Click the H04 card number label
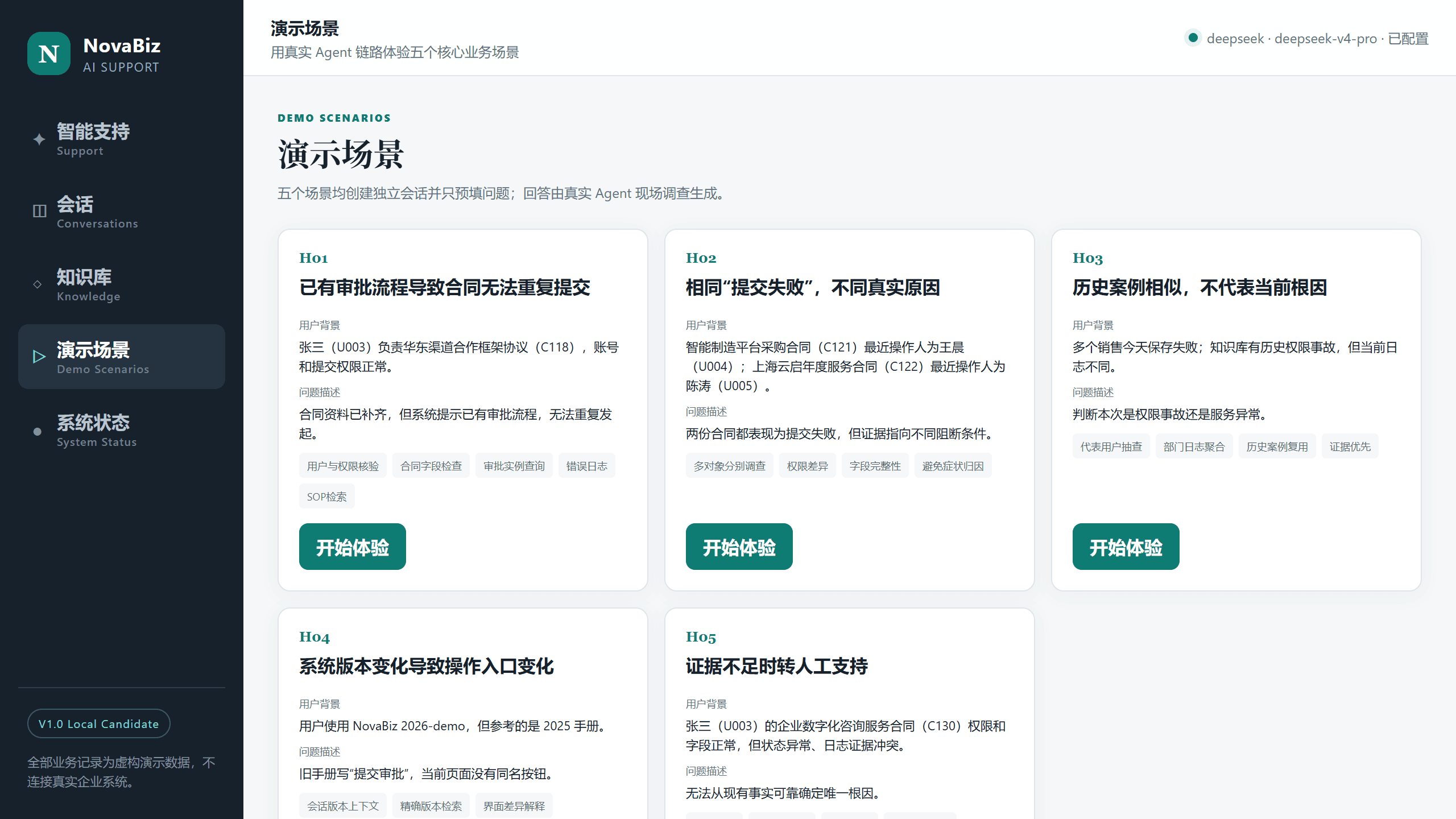Image resolution: width=1456 pixels, height=819 pixels. click(x=315, y=637)
